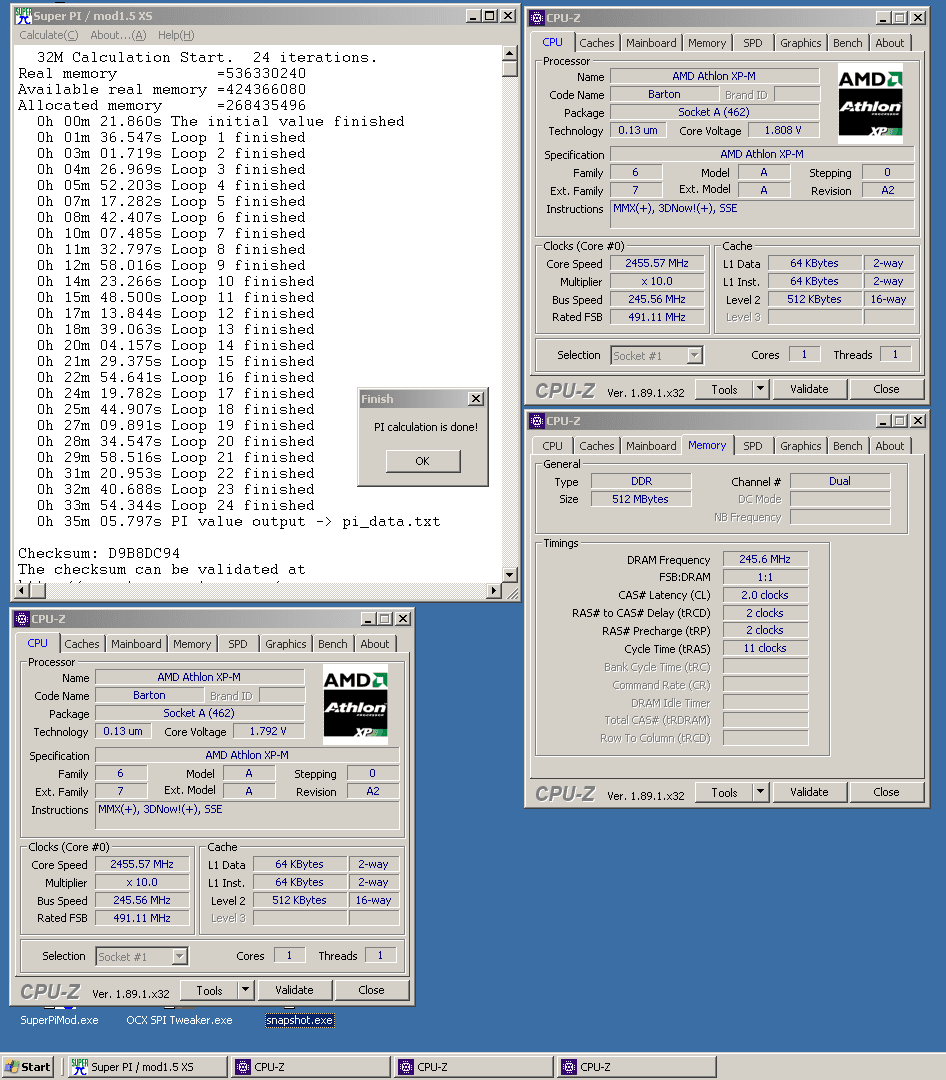Open Graphics tab in bottom-left CPU-Z
Viewport: 946px width, 1080px height.
pyautogui.click(x=286, y=643)
